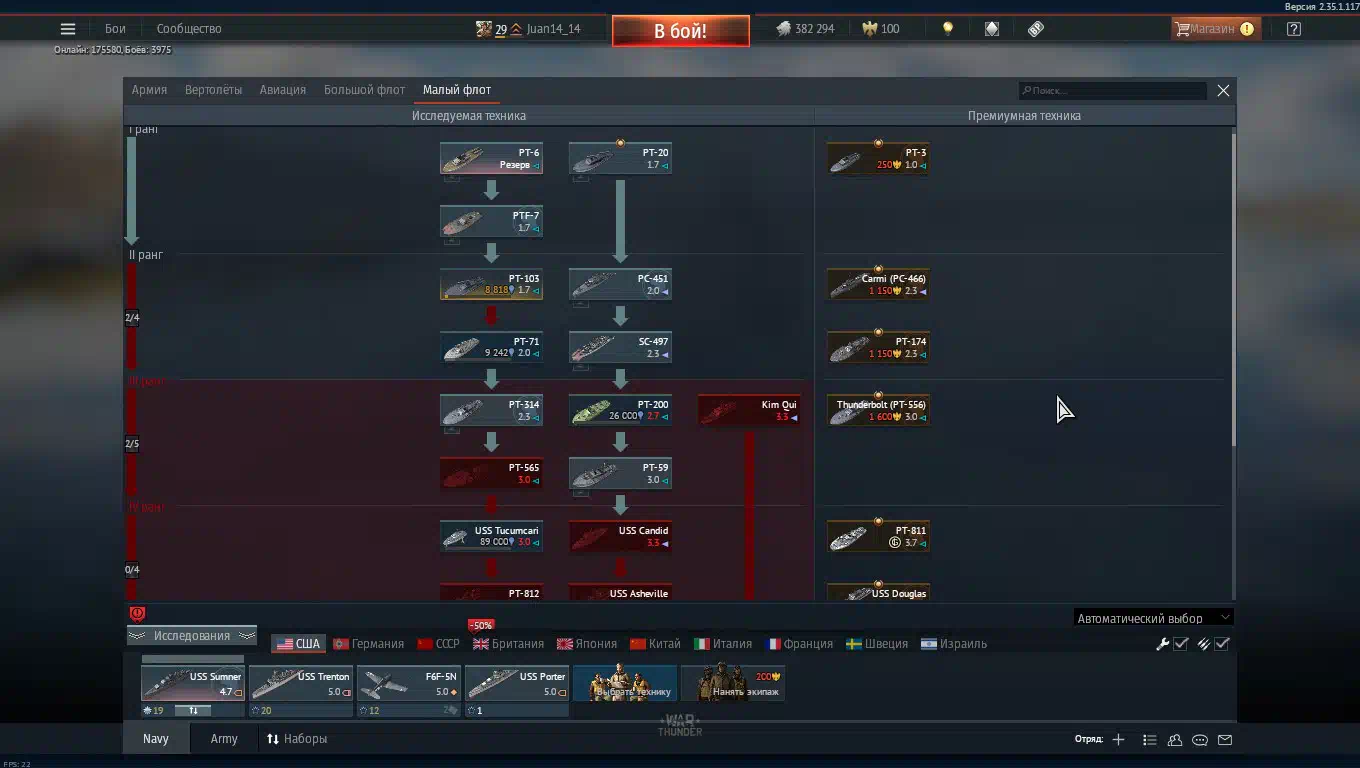Viewport: 1360px width, 768px height.
Task: Select premium PT-174 boat
Action: tap(878, 347)
